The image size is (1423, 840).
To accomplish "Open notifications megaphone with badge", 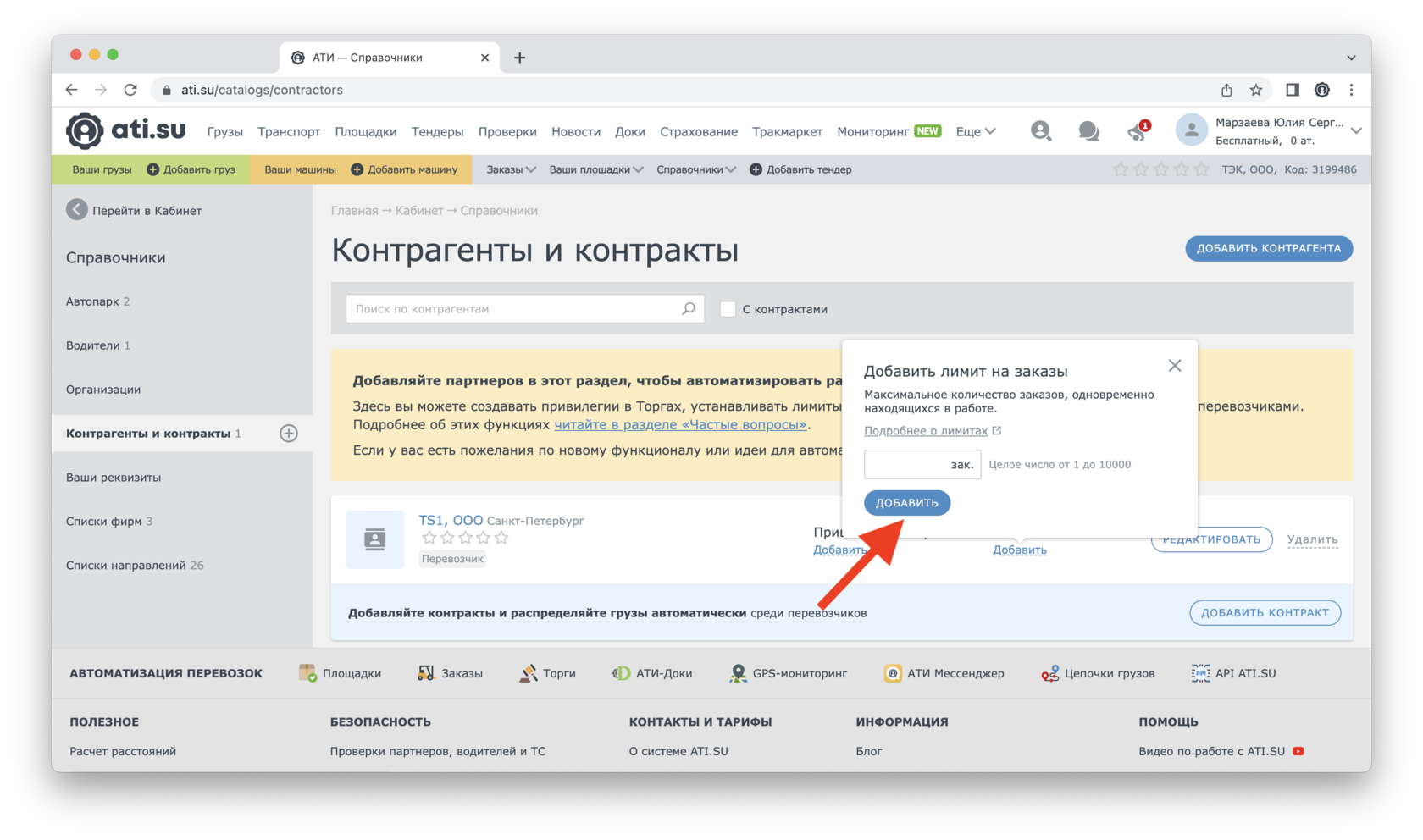I will click(1138, 130).
